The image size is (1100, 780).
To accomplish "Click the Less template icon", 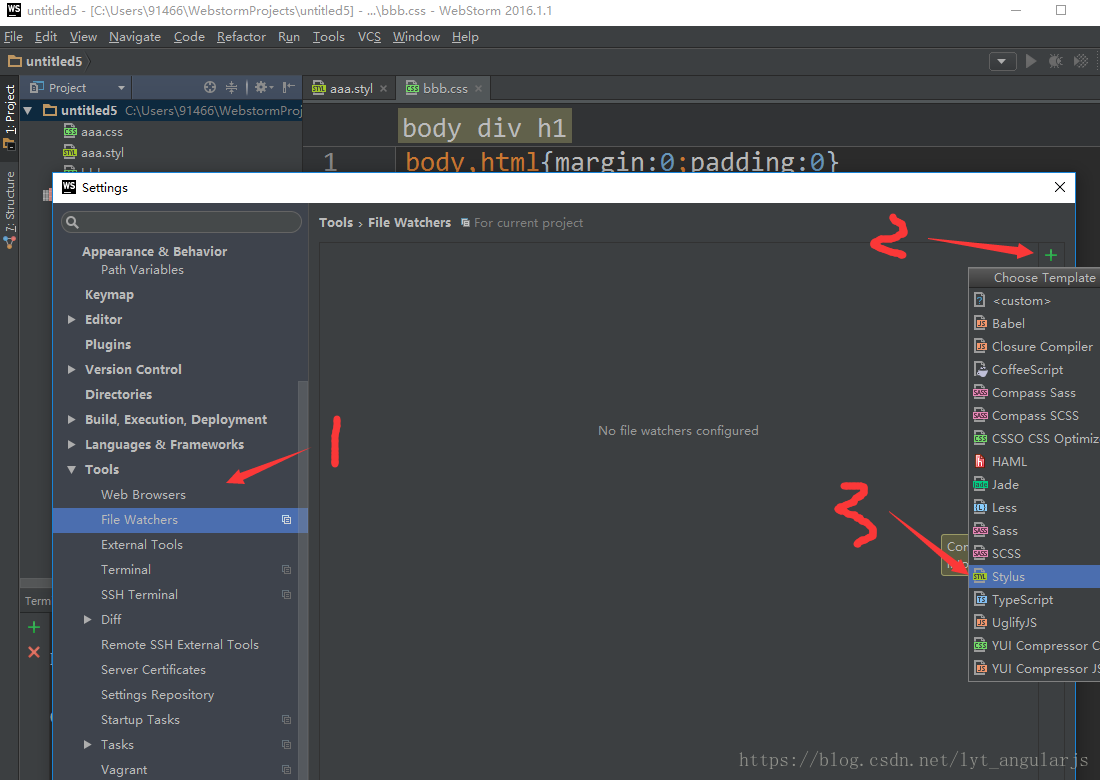I will 980,508.
